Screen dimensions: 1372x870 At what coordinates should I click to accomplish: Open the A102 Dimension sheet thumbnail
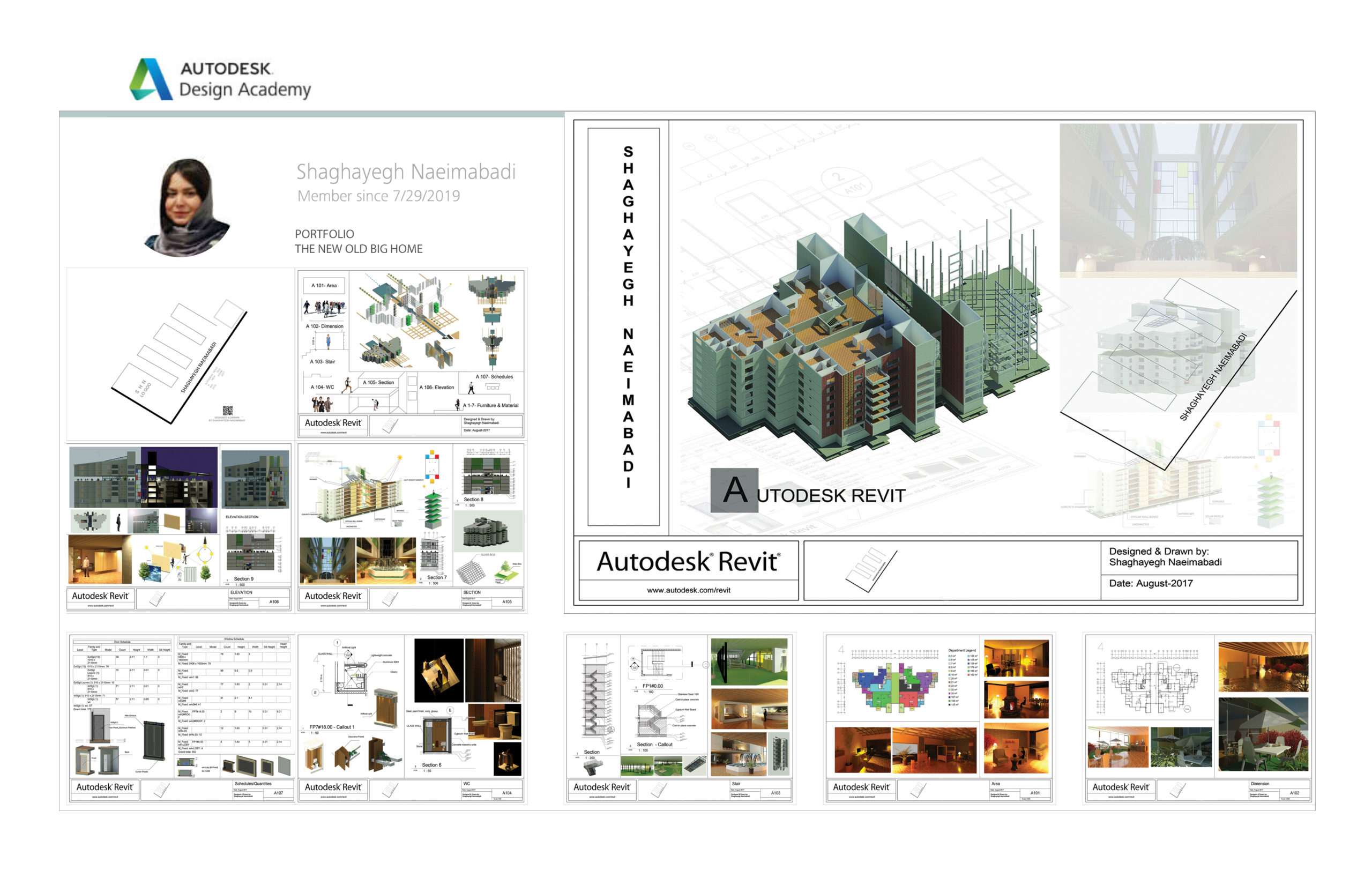click(1198, 718)
